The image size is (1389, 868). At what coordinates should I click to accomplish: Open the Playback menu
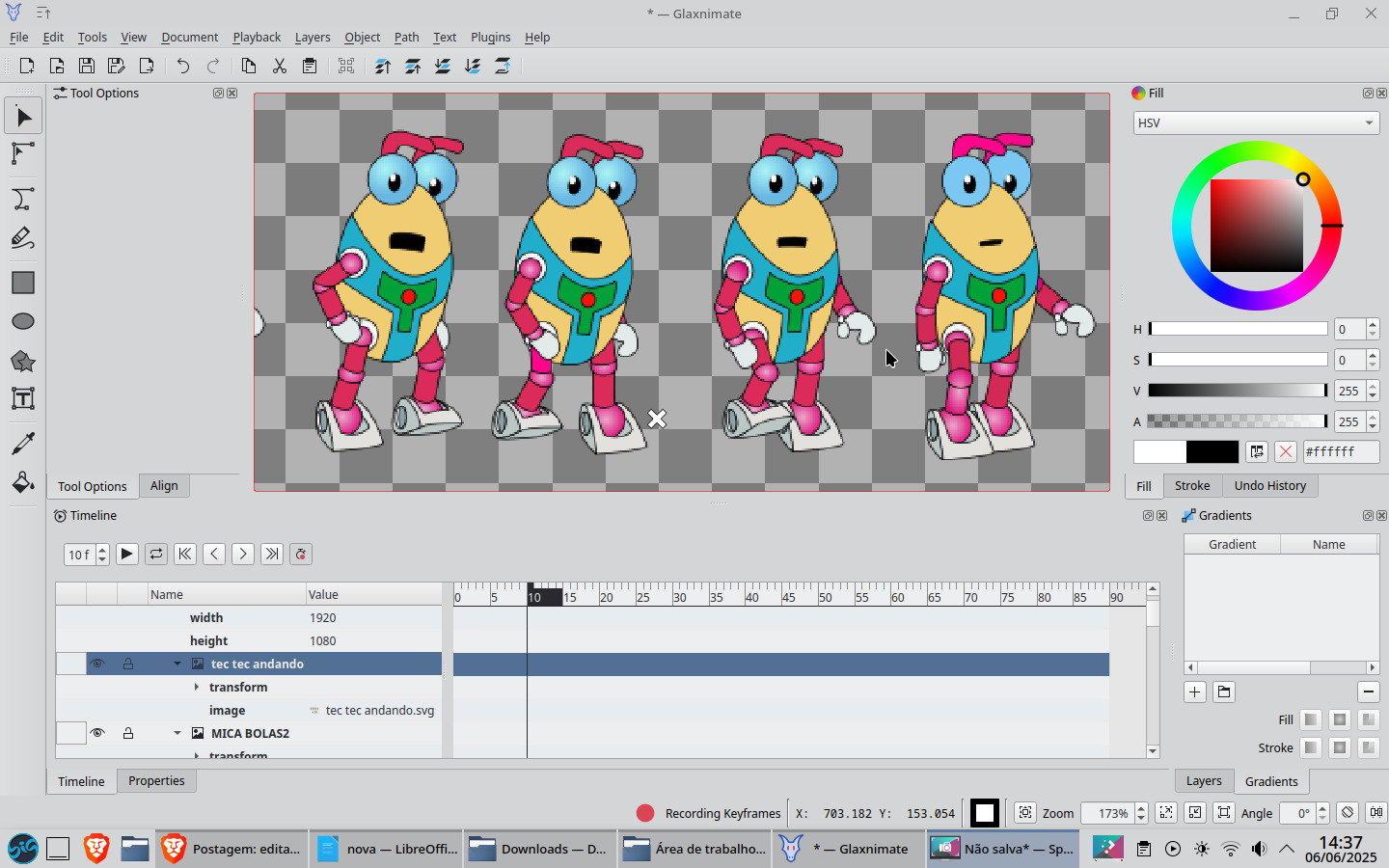[257, 37]
